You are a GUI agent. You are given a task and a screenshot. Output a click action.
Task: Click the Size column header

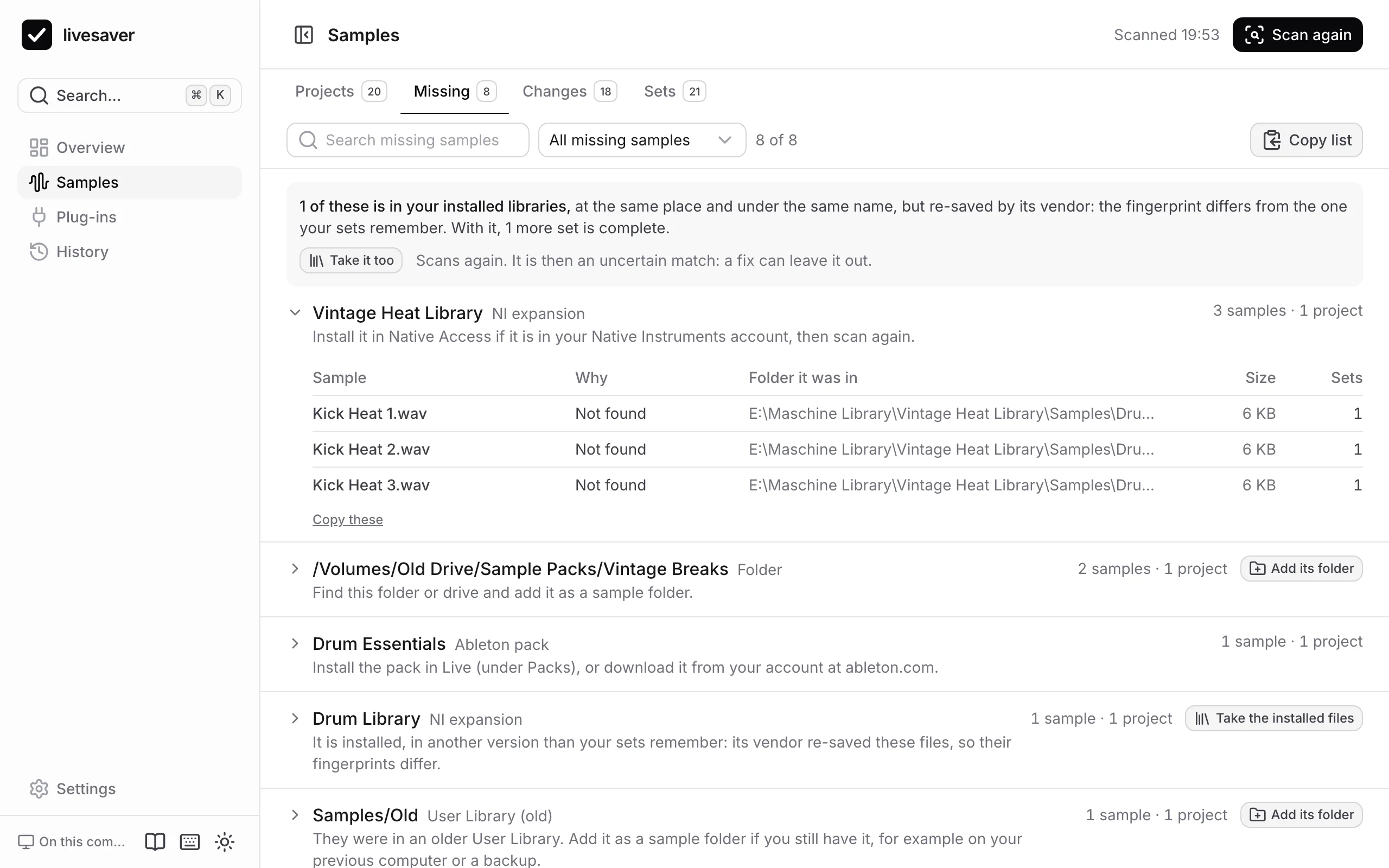point(1260,378)
